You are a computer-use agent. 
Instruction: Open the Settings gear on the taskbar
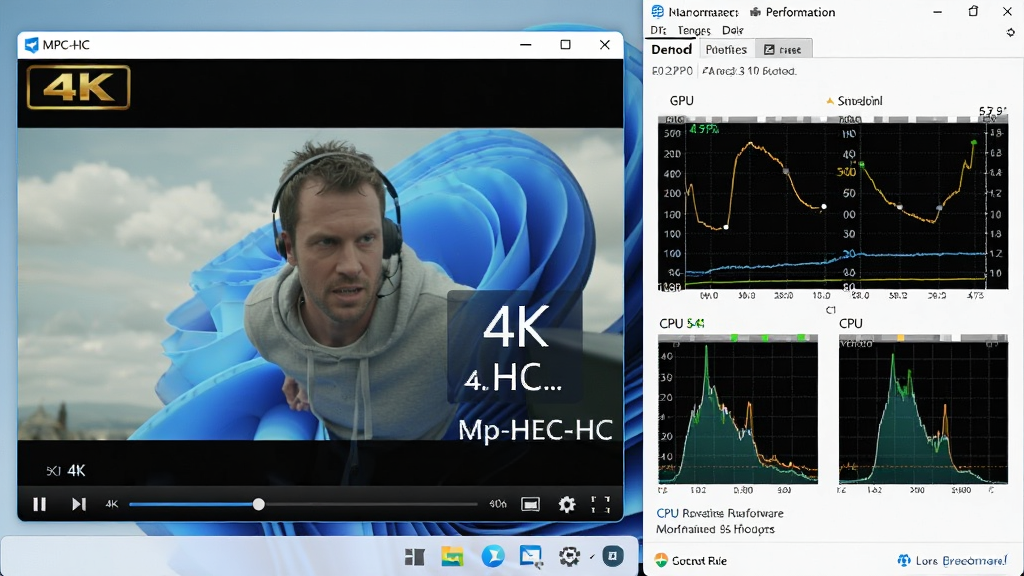point(569,556)
